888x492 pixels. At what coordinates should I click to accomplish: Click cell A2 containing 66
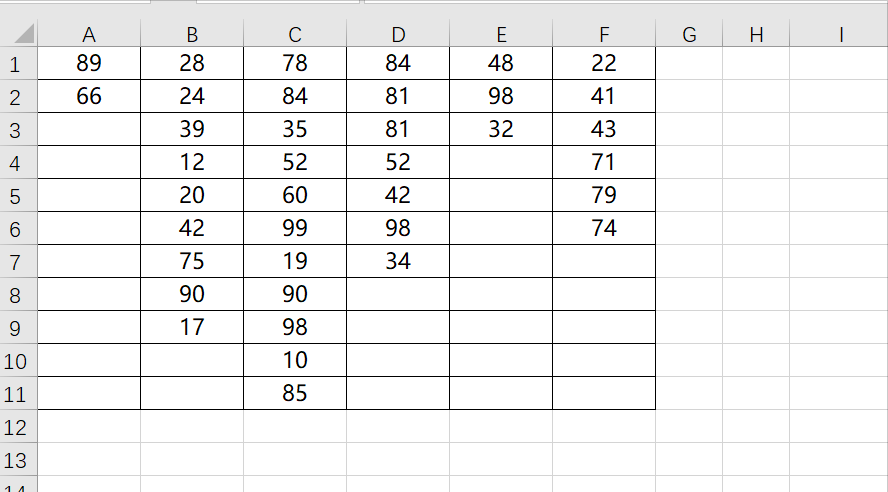(x=89, y=96)
